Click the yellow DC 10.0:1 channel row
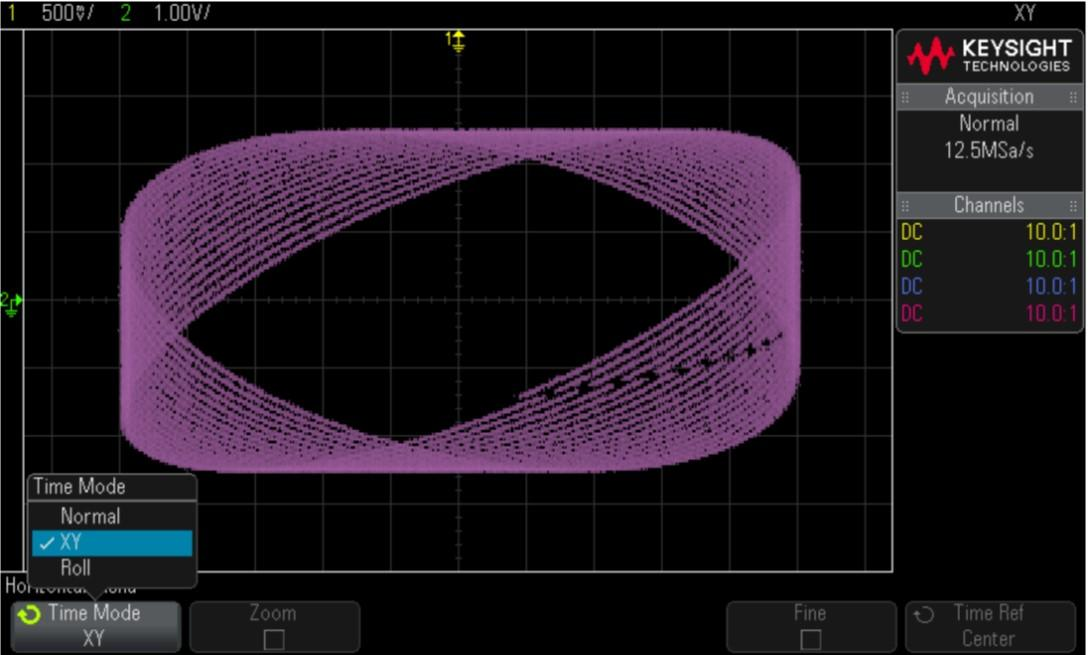1092x655 pixels. click(988, 233)
